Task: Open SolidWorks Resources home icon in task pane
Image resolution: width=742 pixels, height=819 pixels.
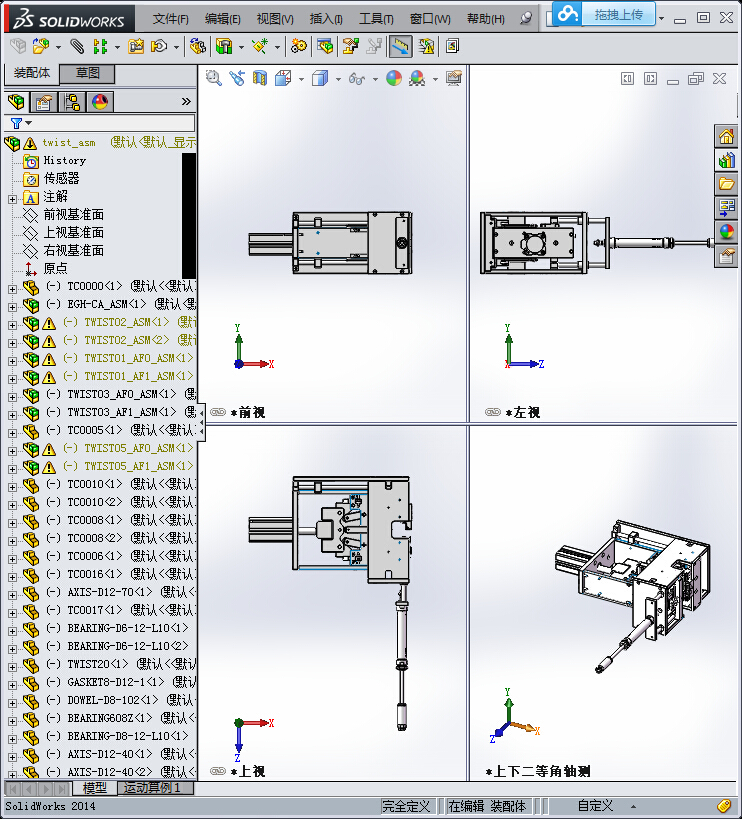Action: tap(726, 136)
